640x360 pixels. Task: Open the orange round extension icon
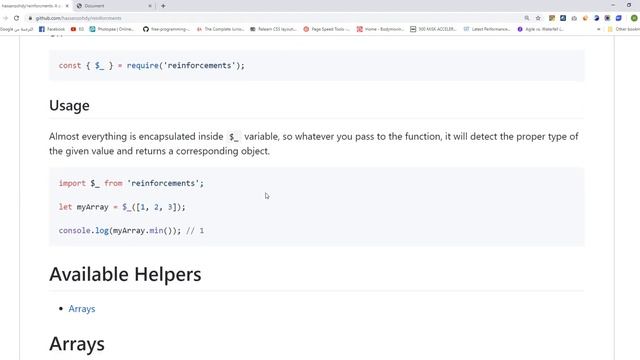585,18
